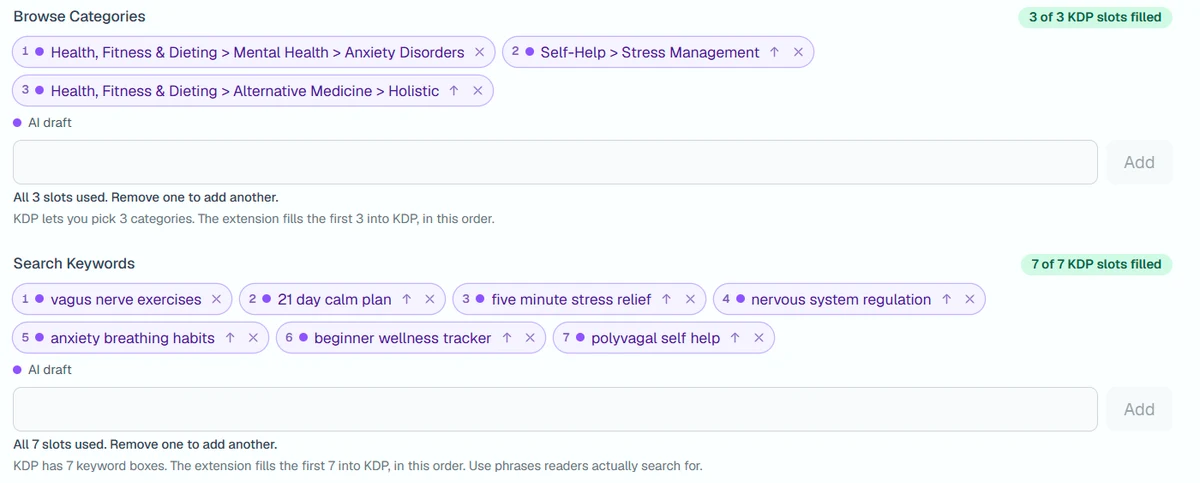
Task: Move 'polyvagal self help' keyword up
Action: pyautogui.click(x=735, y=338)
